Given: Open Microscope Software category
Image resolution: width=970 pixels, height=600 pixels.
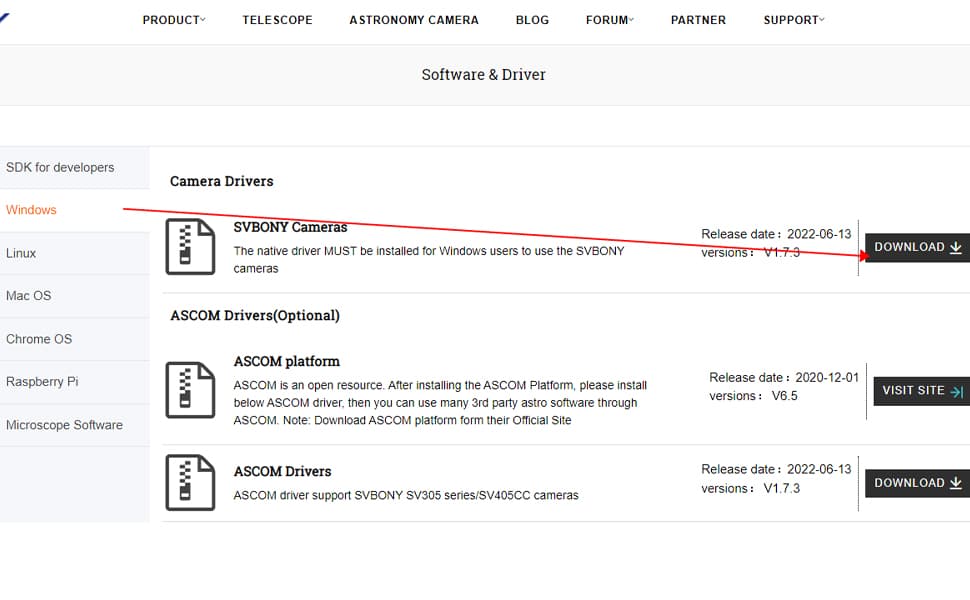Looking at the screenshot, I should (x=64, y=425).
